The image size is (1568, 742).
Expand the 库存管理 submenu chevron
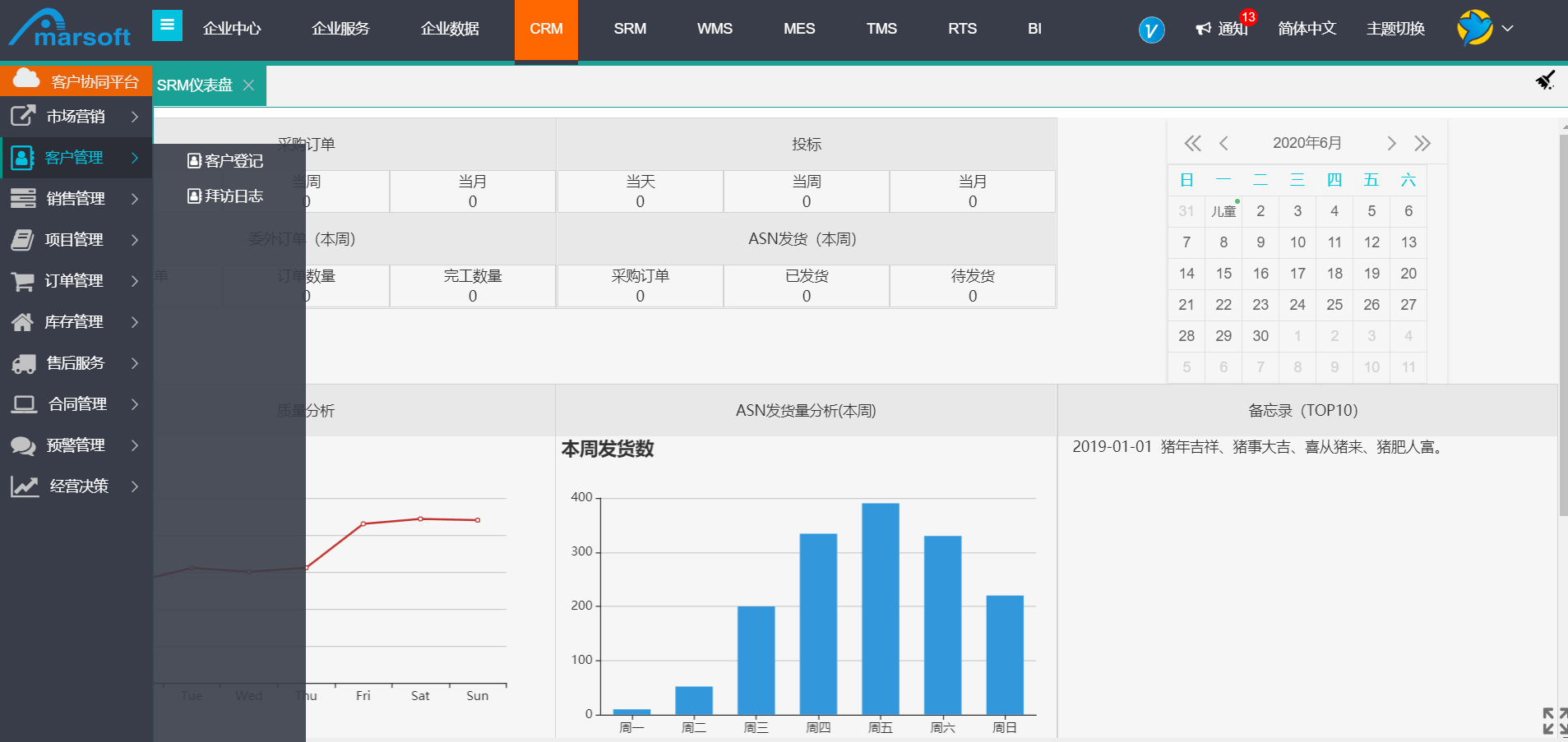tap(135, 322)
